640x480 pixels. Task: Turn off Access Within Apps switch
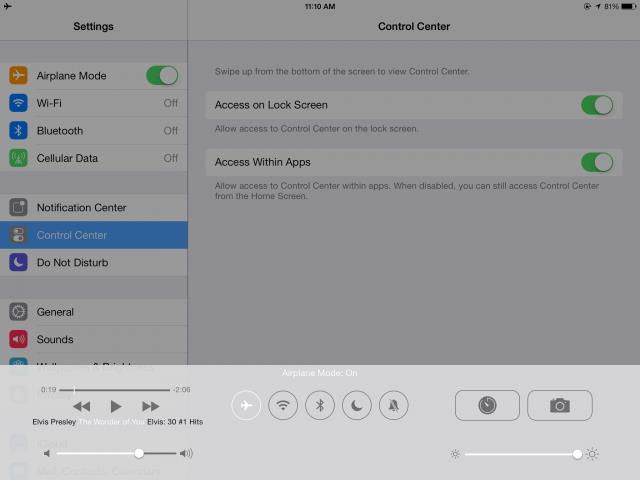[597, 162]
